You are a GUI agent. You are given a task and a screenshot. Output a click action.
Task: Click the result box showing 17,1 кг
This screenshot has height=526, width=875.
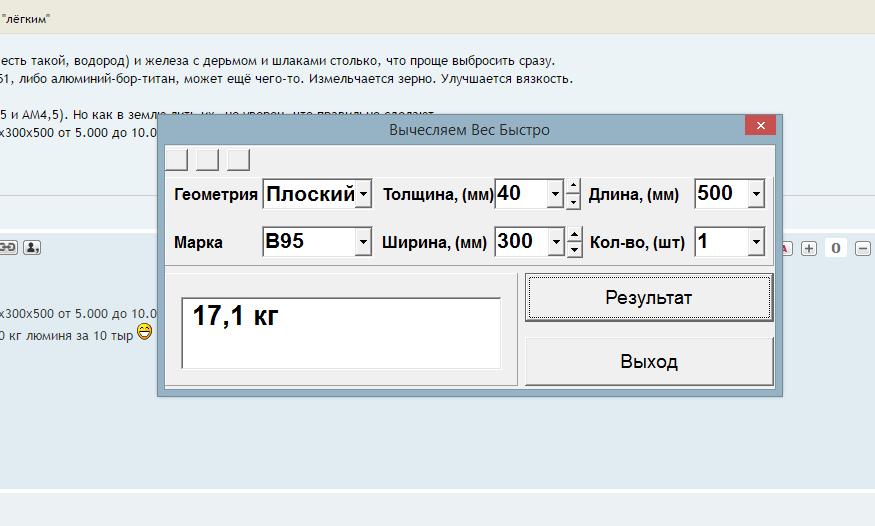click(x=341, y=333)
